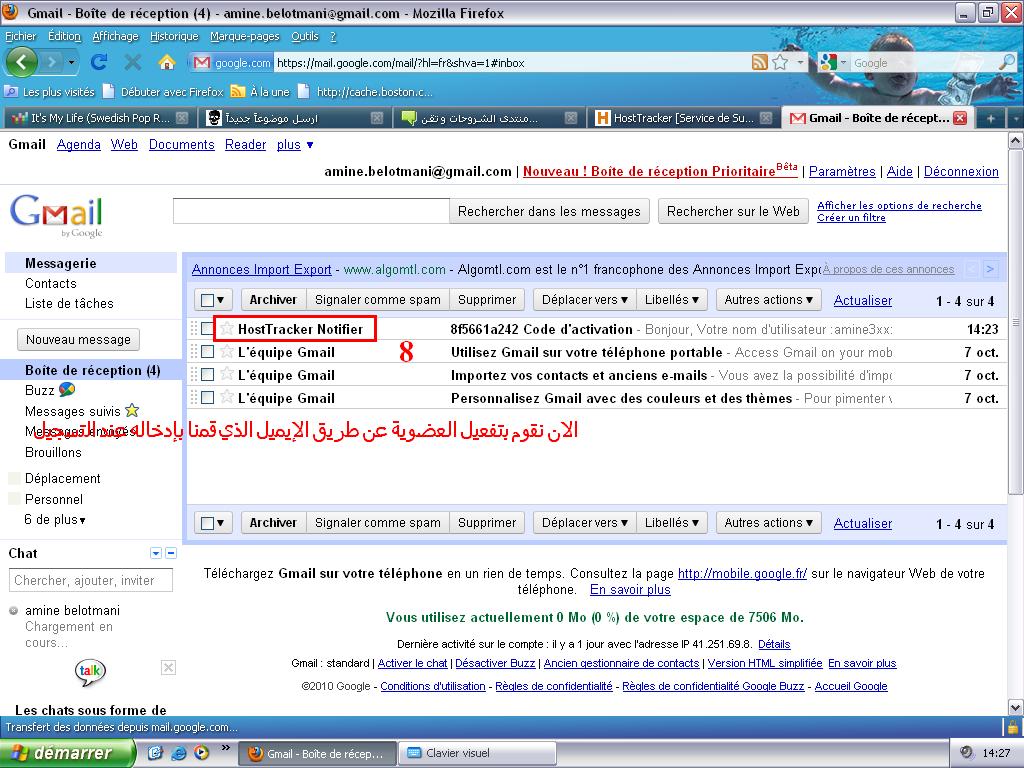Open bottom 'Déplacer vers' dropdown
Screen dimensions: 1024x768
584,523
